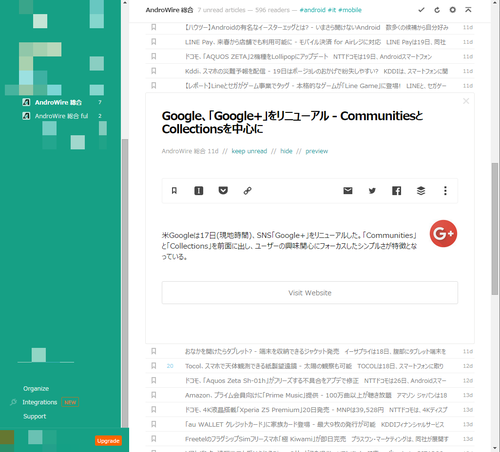Click the main article list scrollbar thumb

[495, 229]
